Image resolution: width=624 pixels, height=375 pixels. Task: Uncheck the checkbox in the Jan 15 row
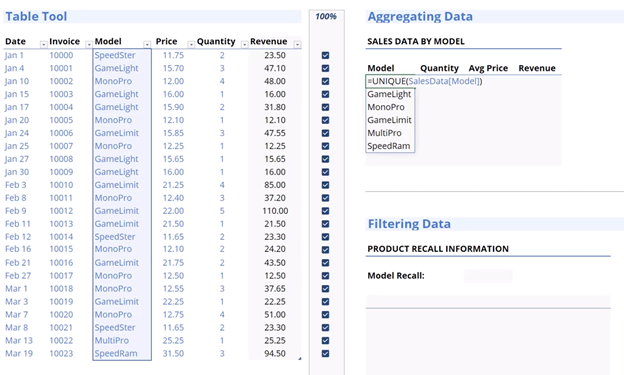click(325, 94)
